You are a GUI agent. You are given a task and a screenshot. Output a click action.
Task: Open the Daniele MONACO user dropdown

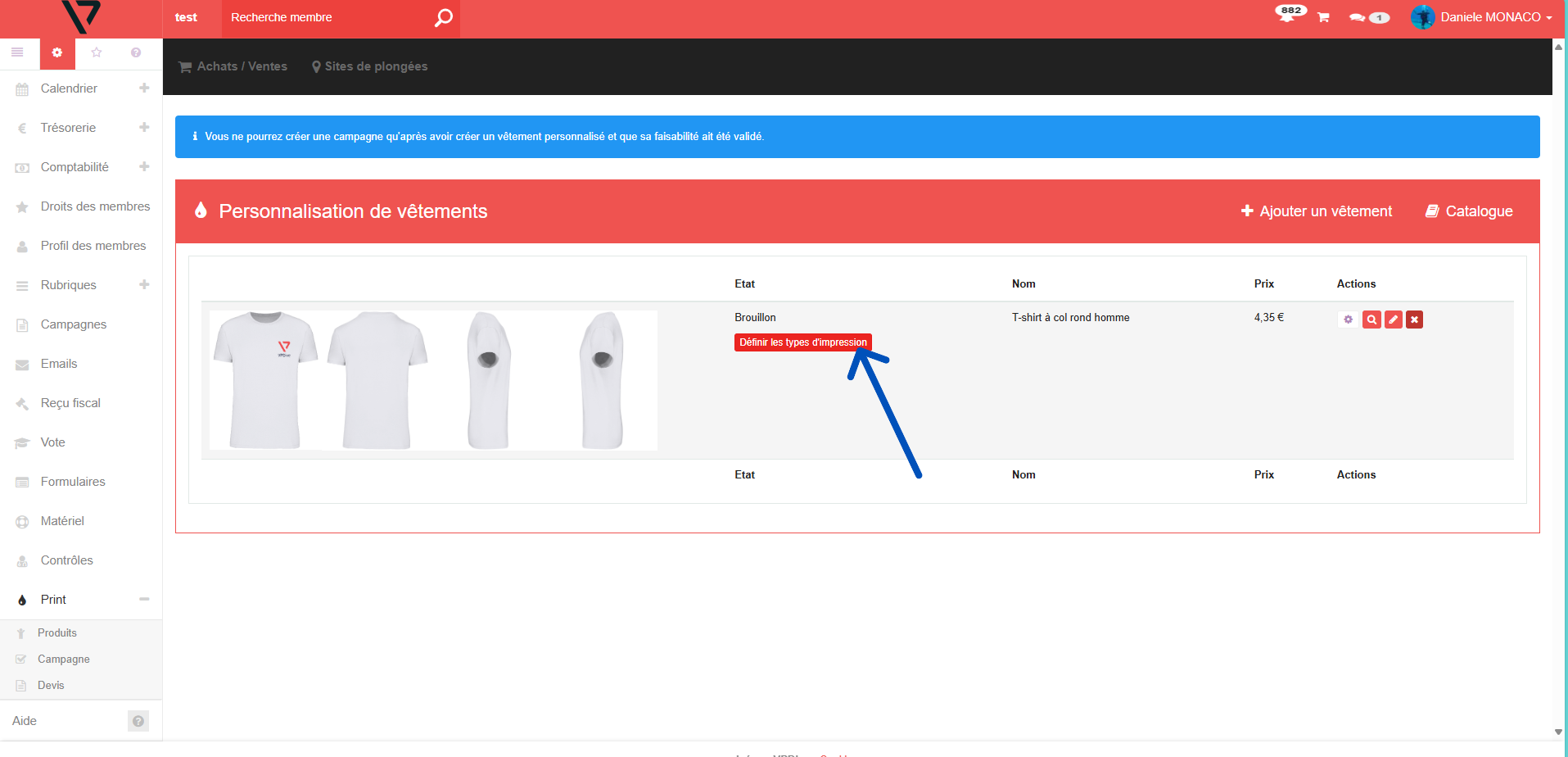1483,17
